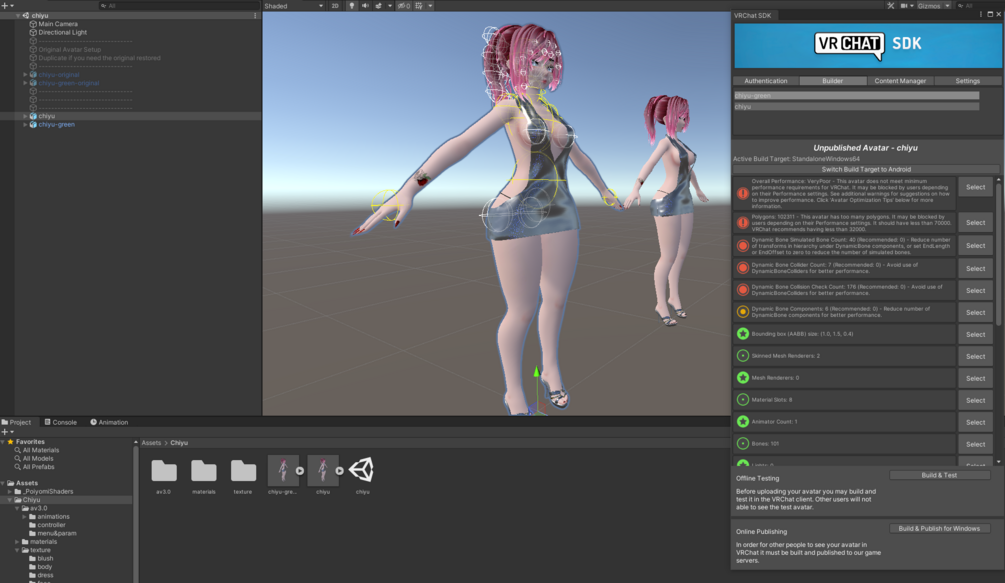The width and height of the screenshot is (1005, 583).
Task: Open the Console tab
Action: [x=60, y=422]
